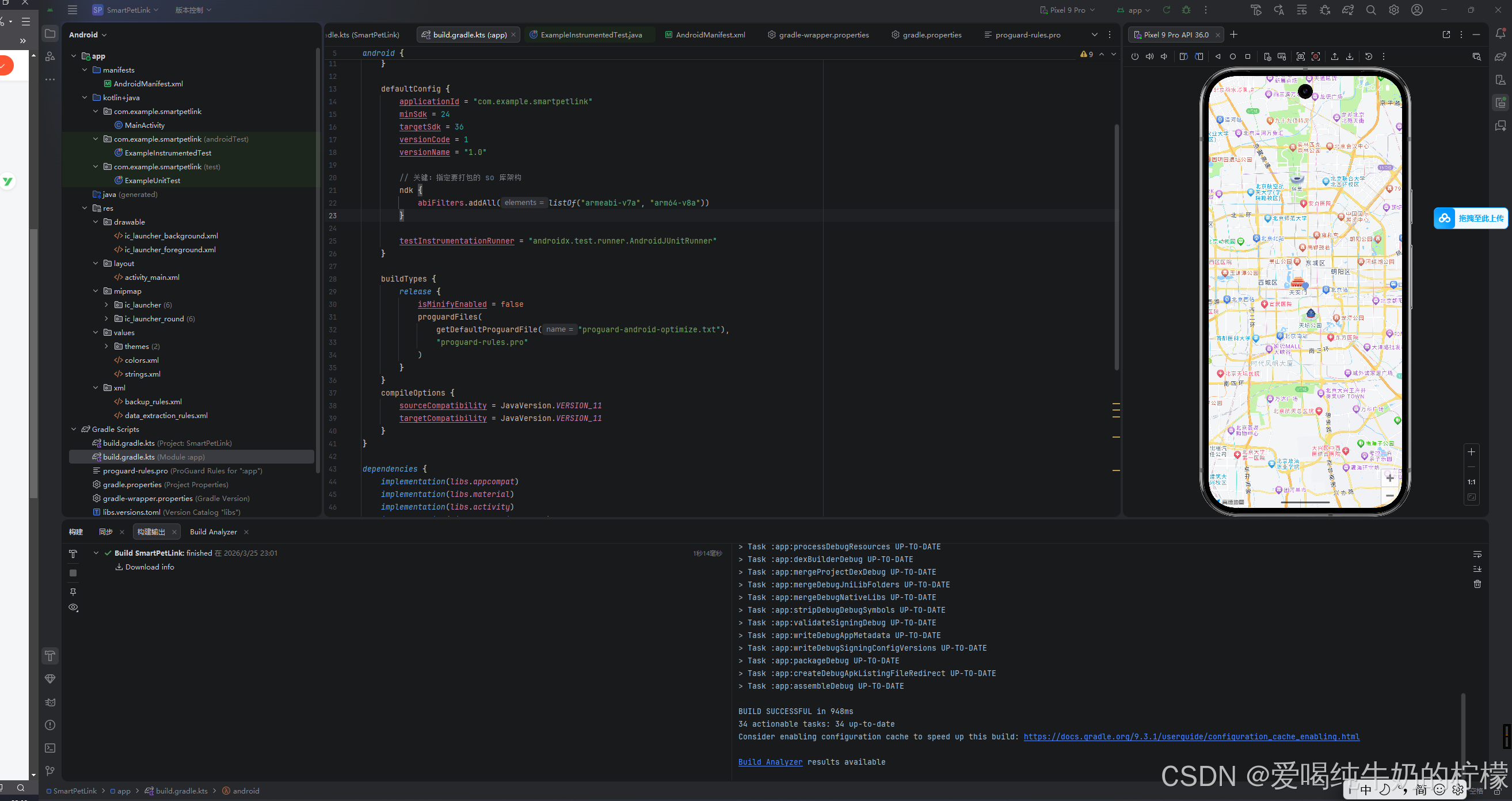This screenshot has width=1512, height=801.
Task: Click the map zoom-in plus button
Action: [1389, 478]
